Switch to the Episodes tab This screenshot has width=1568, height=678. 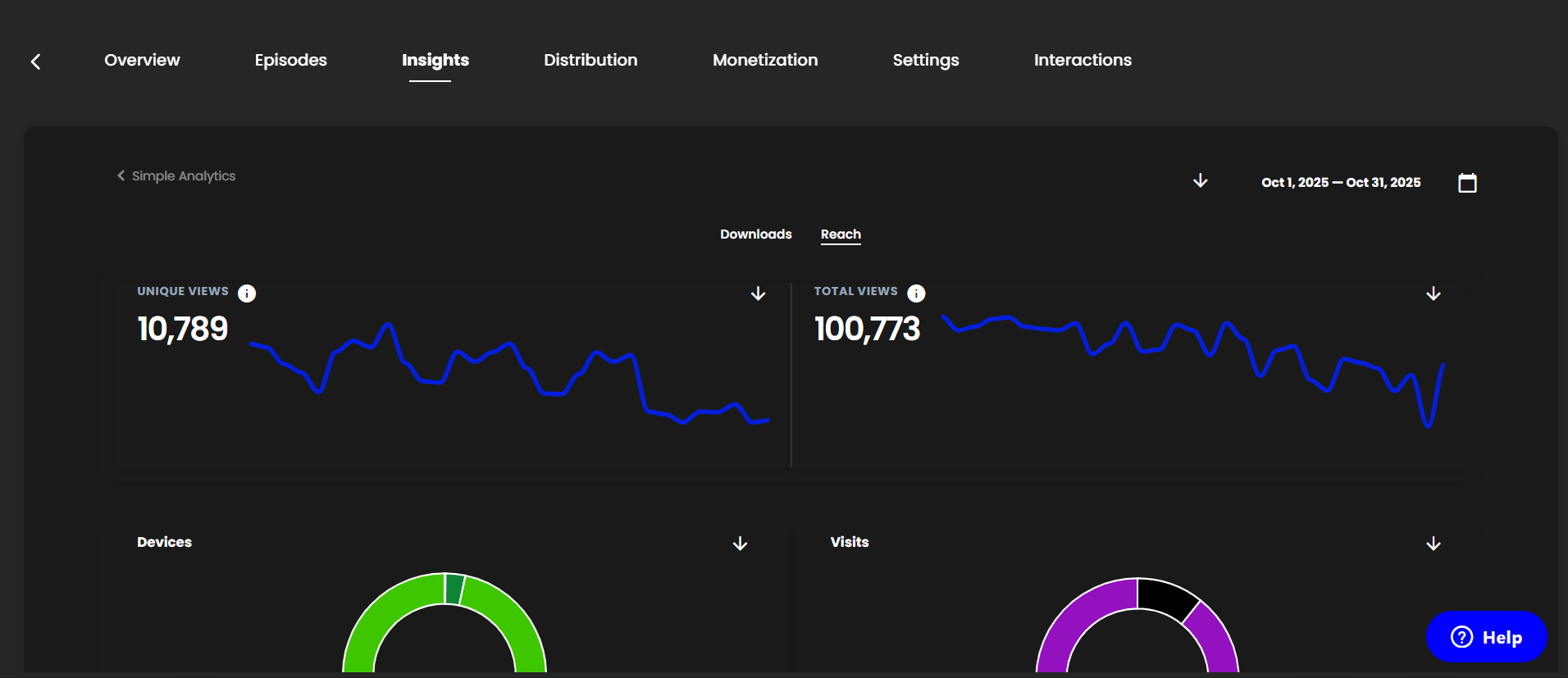click(290, 60)
